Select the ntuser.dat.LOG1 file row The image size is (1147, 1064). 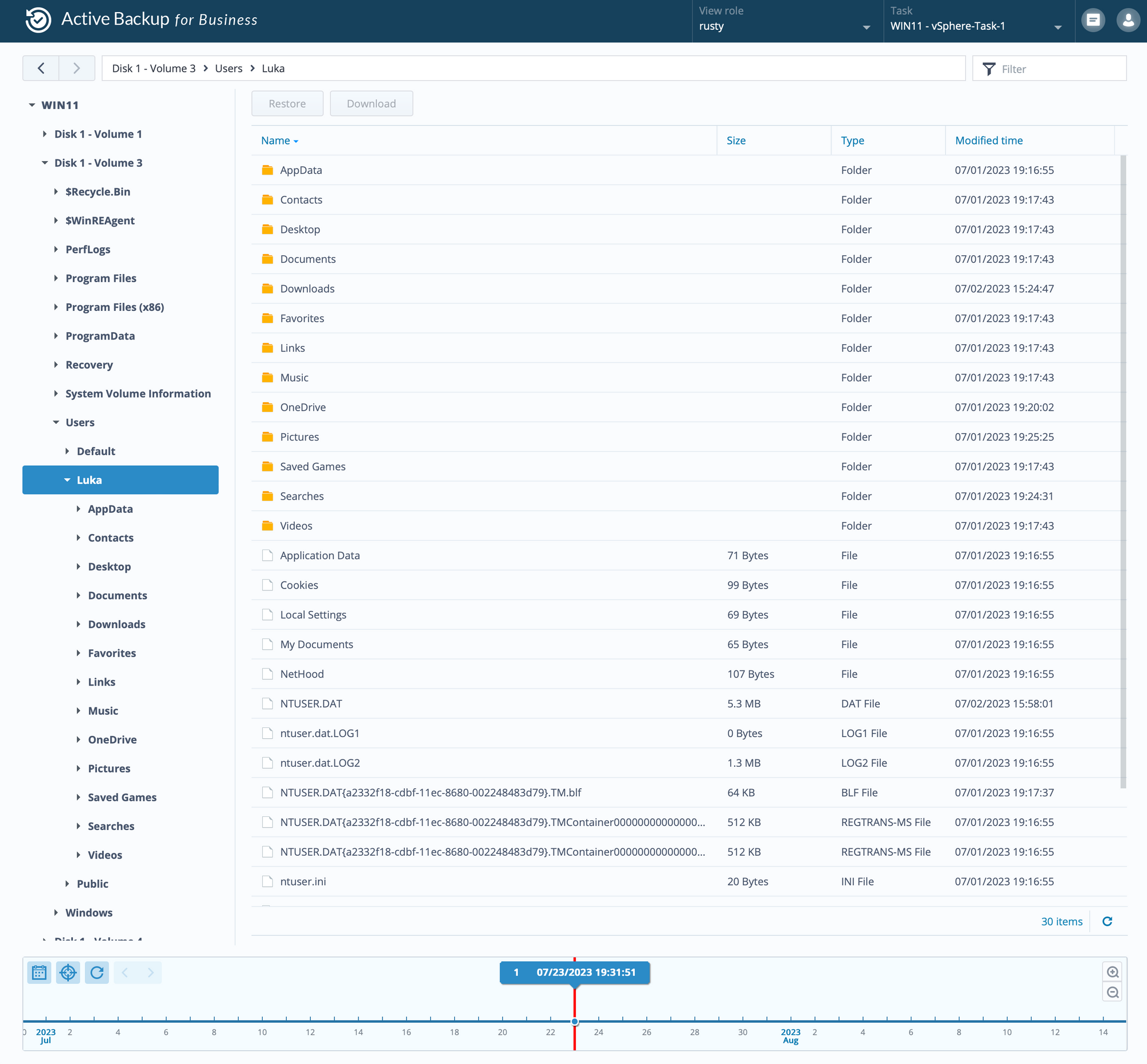(x=686, y=734)
